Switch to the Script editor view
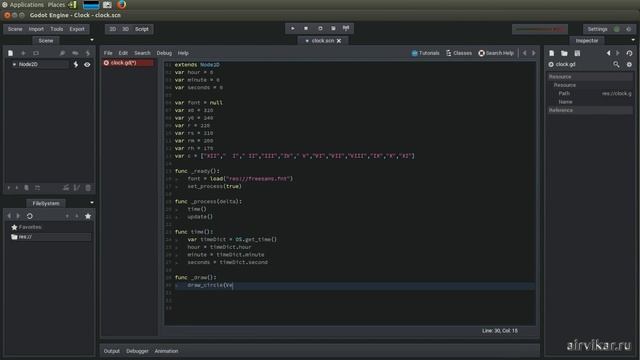The image size is (640, 360). tap(142, 29)
